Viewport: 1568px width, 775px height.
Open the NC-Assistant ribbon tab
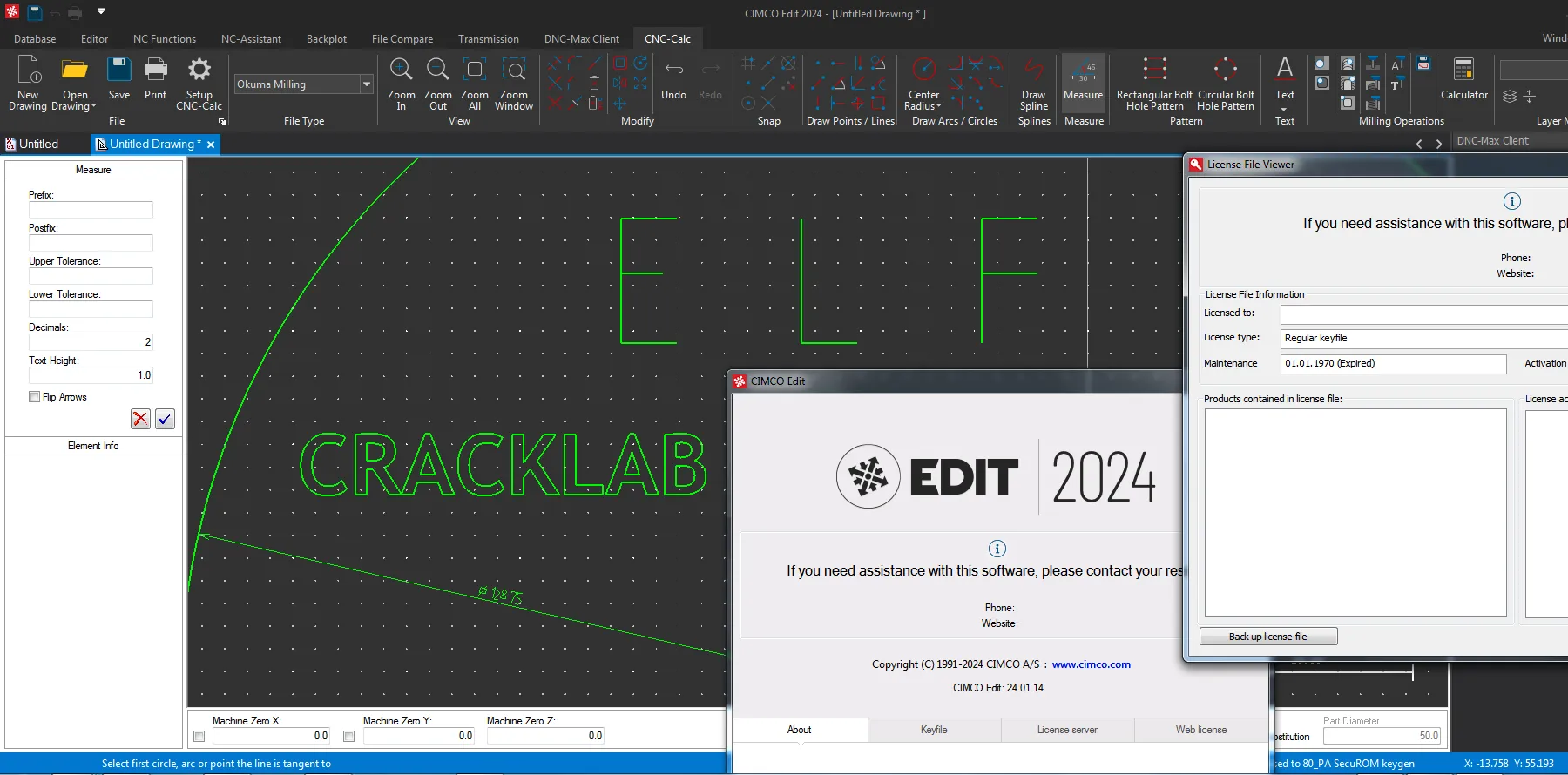251,39
